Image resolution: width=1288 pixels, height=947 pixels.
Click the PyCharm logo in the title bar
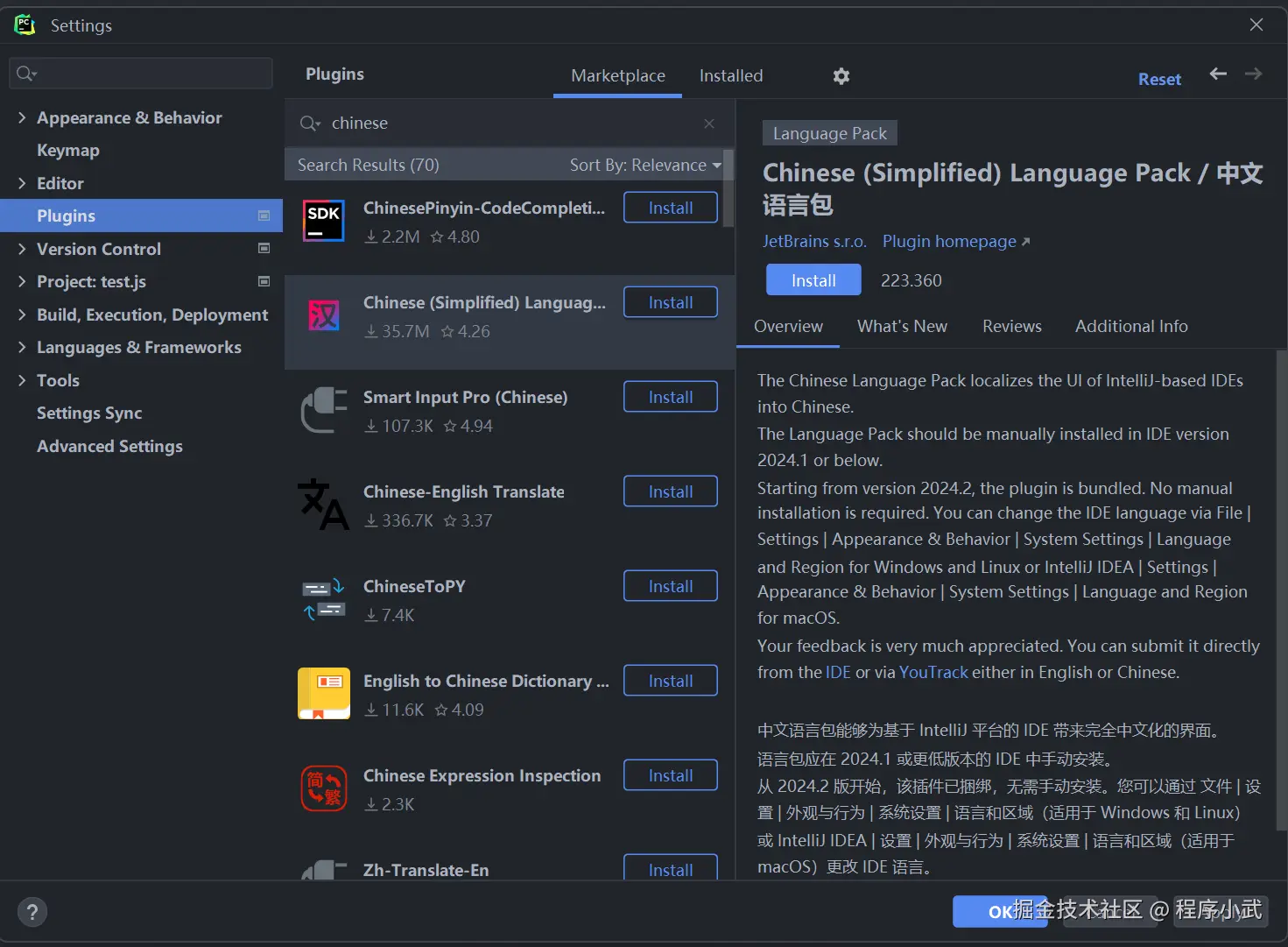[x=25, y=25]
